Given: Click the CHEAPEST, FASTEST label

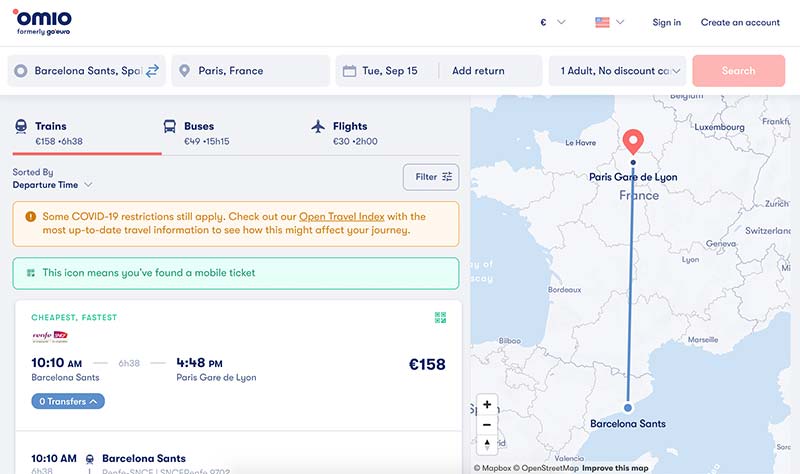Looking at the screenshot, I should click(74, 317).
